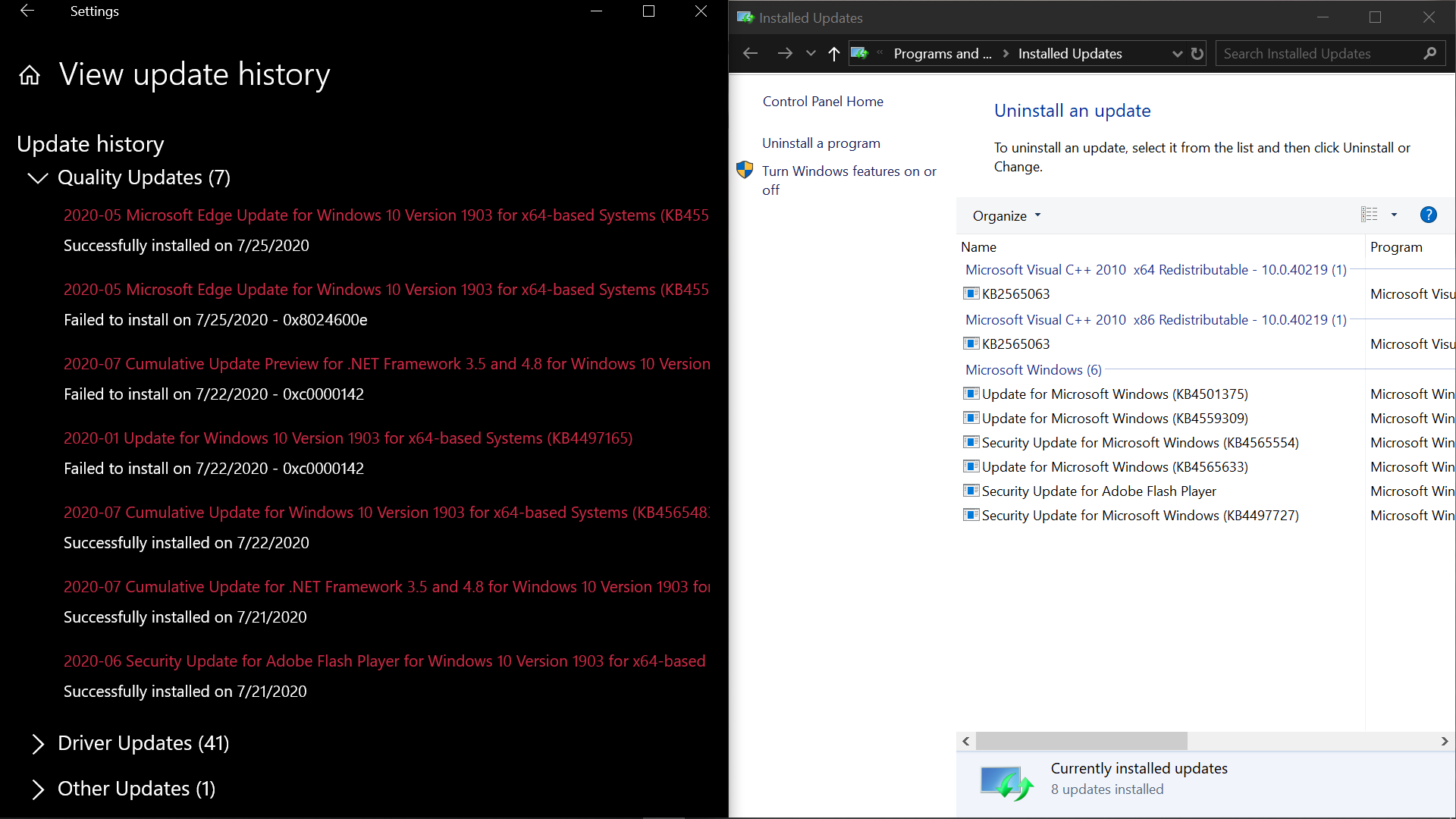
Task: Open 2020-06 Adobe Flash Player Security Update link
Action: (x=384, y=661)
